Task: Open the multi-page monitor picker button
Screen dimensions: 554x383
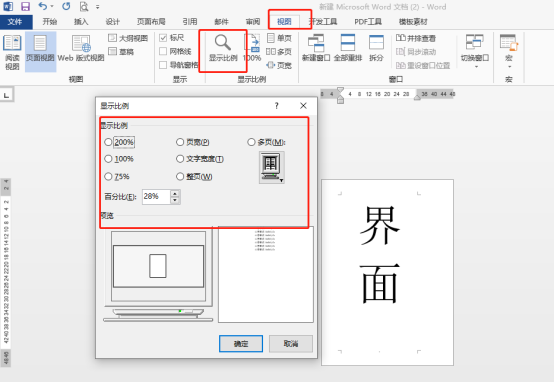Action: (272, 167)
